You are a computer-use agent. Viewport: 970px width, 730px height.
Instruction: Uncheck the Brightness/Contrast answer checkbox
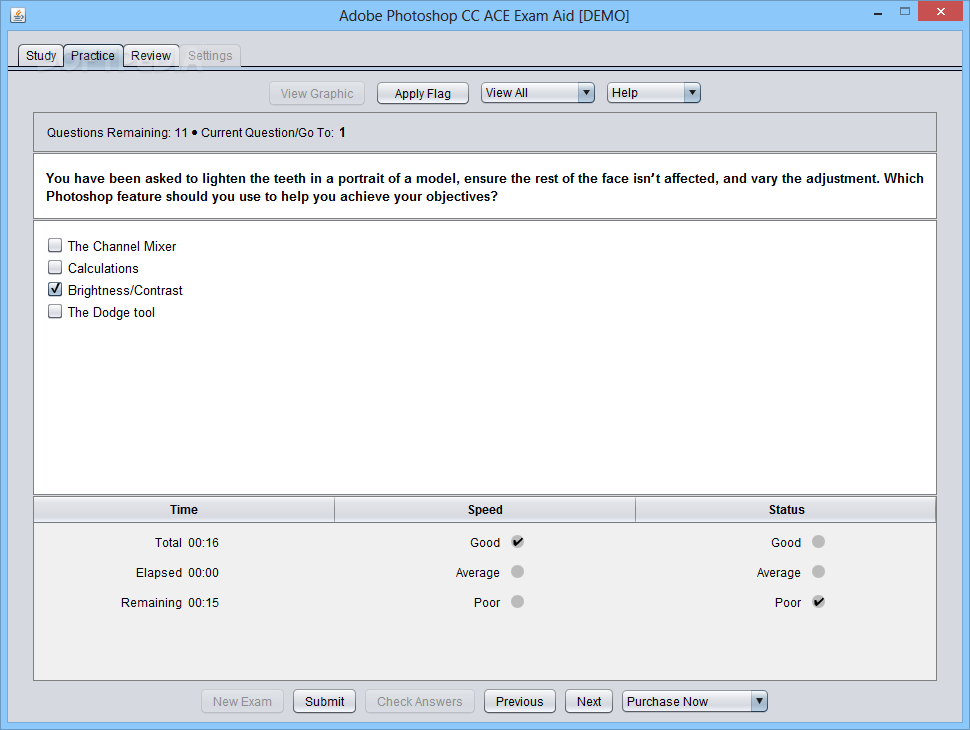(x=55, y=290)
